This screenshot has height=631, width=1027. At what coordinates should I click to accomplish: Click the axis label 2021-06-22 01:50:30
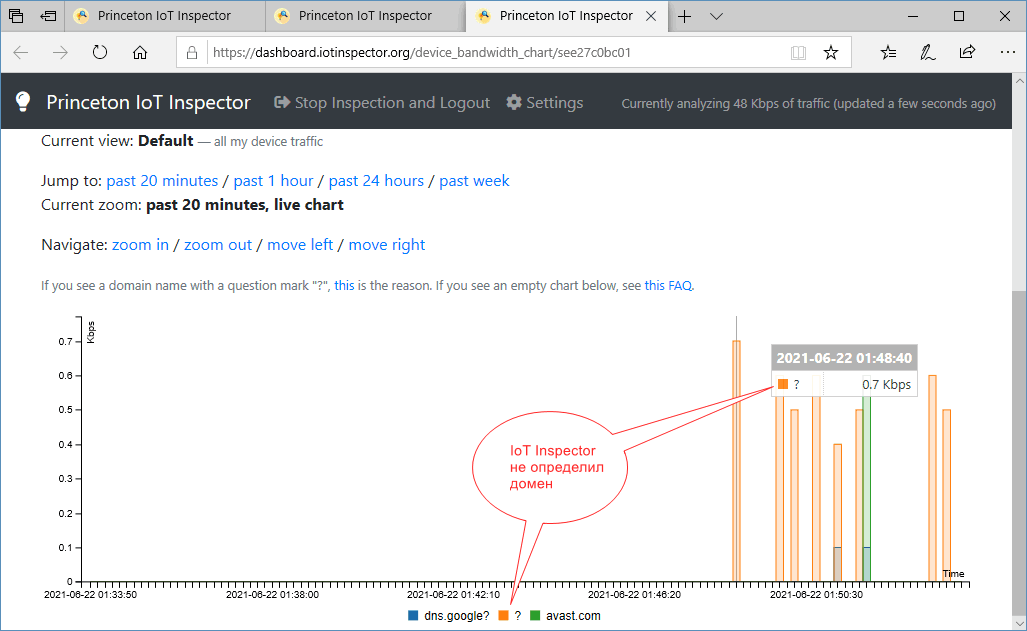click(x=816, y=595)
